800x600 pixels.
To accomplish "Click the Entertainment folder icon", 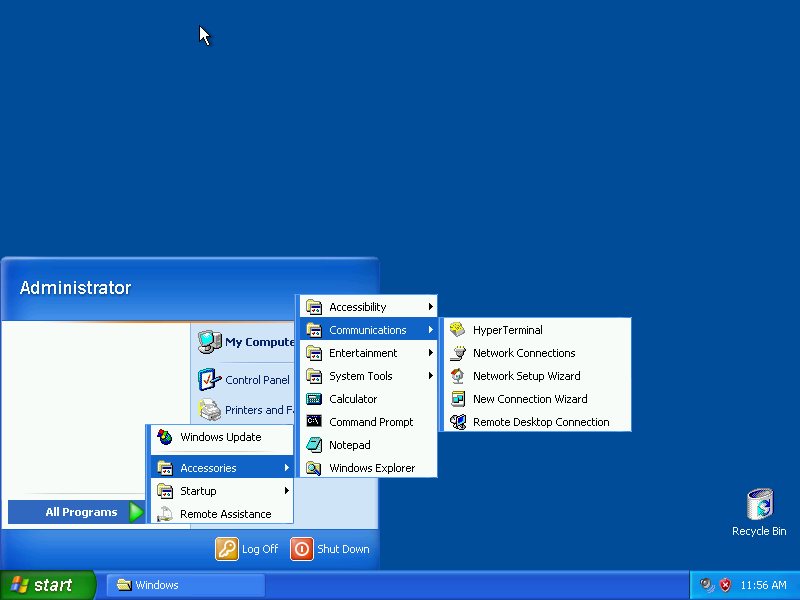I will tap(314, 353).
